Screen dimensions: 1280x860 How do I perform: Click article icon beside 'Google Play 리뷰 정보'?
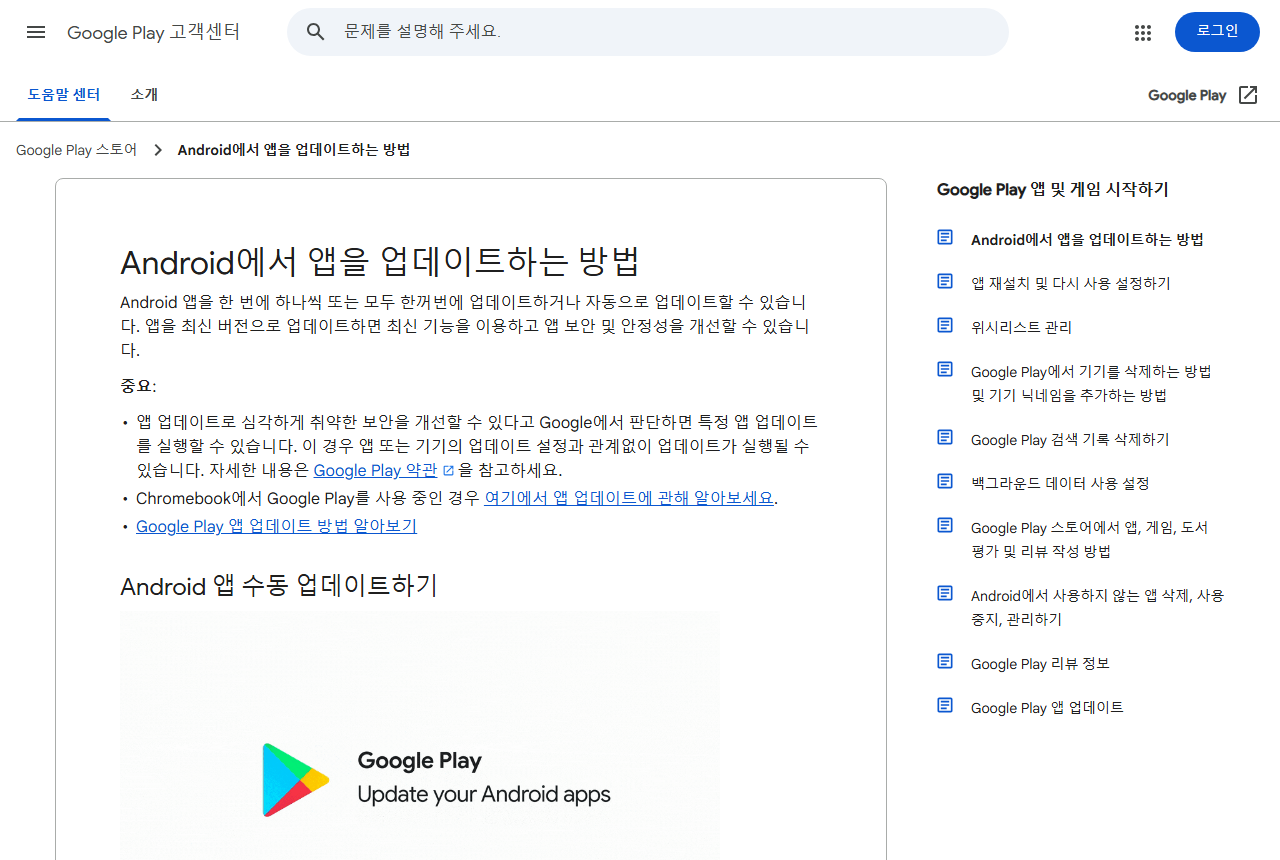(x=945, y=661)
